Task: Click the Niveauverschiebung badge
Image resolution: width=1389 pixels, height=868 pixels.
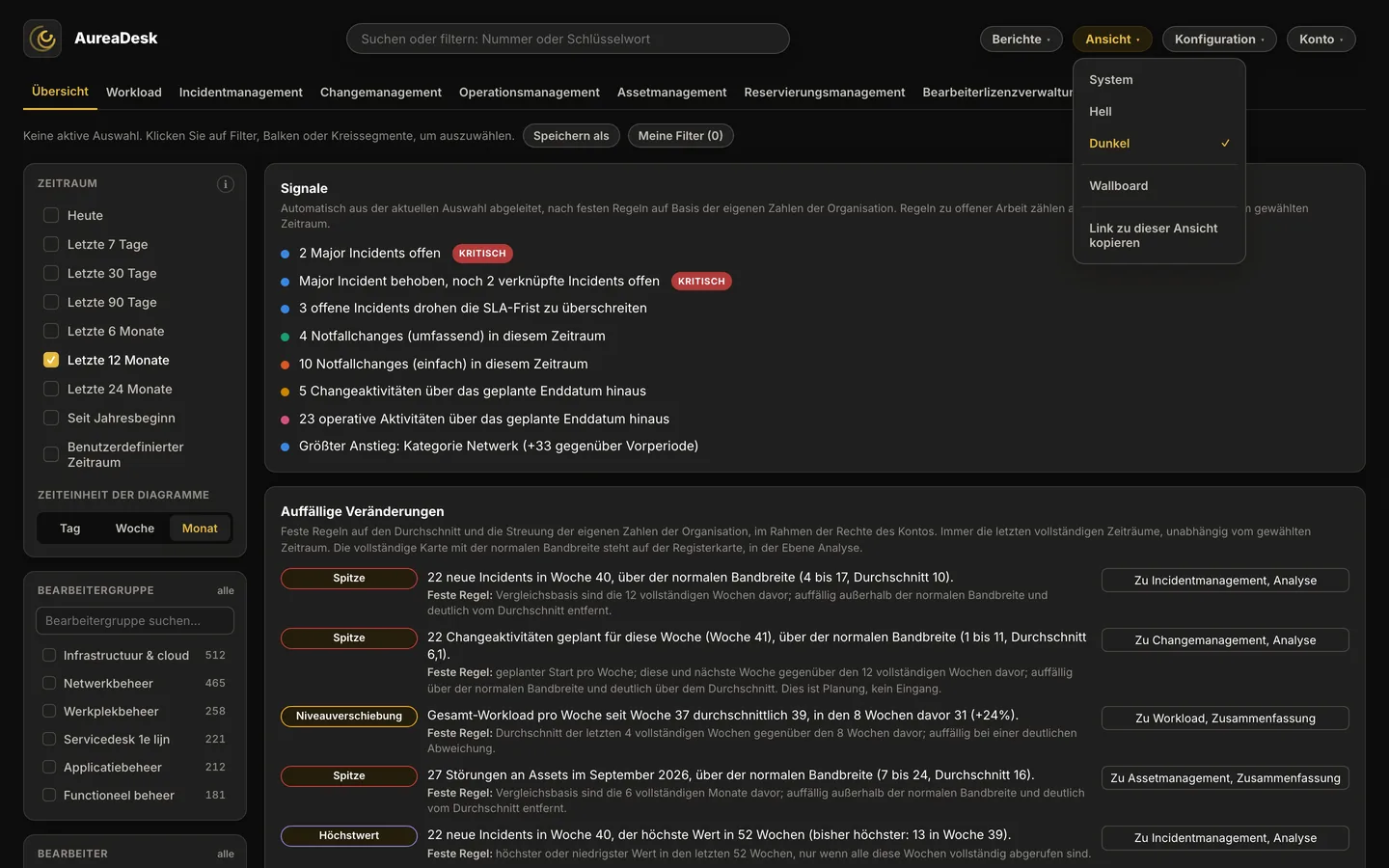Action: [x=349, y=717]
